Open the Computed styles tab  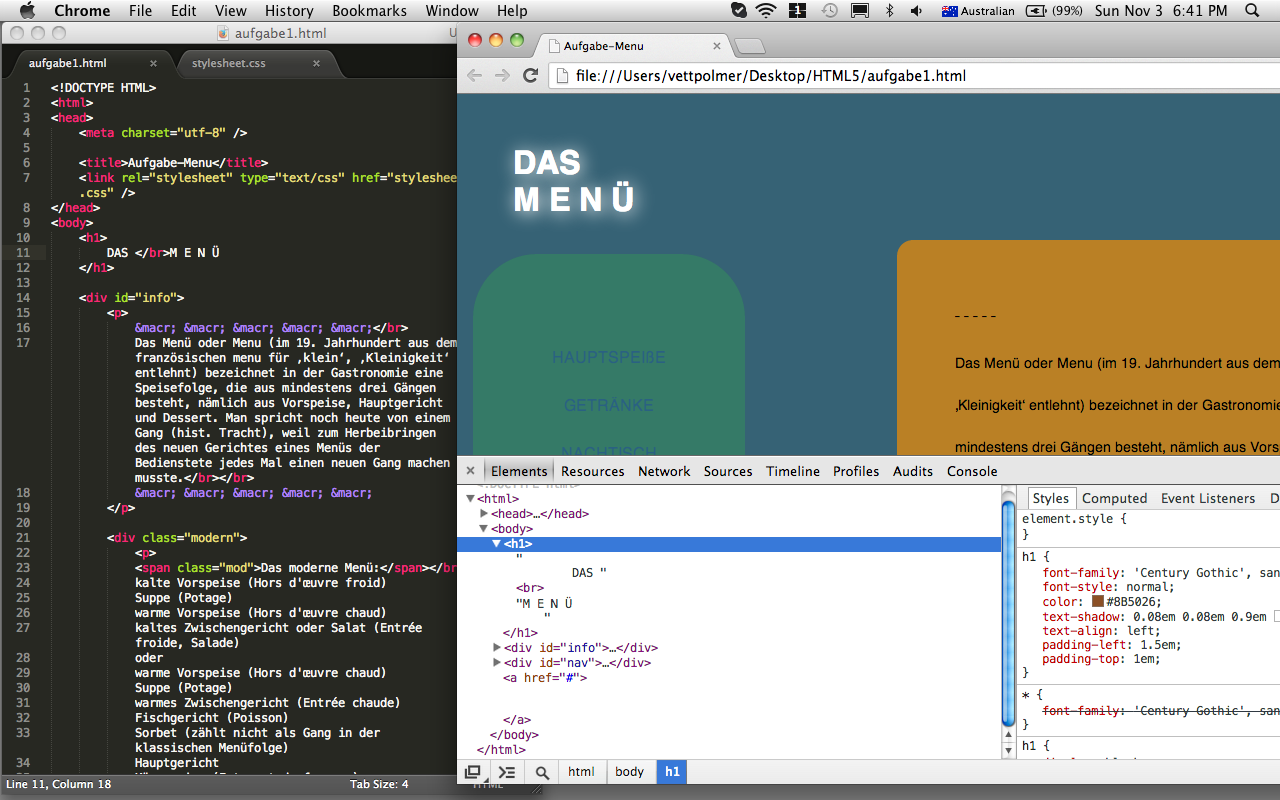[1114, 498]
